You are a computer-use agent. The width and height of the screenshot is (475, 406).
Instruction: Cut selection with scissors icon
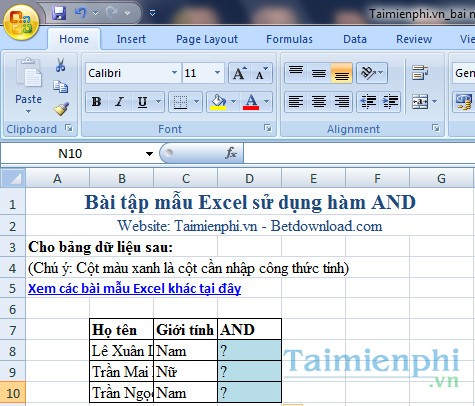60,65
